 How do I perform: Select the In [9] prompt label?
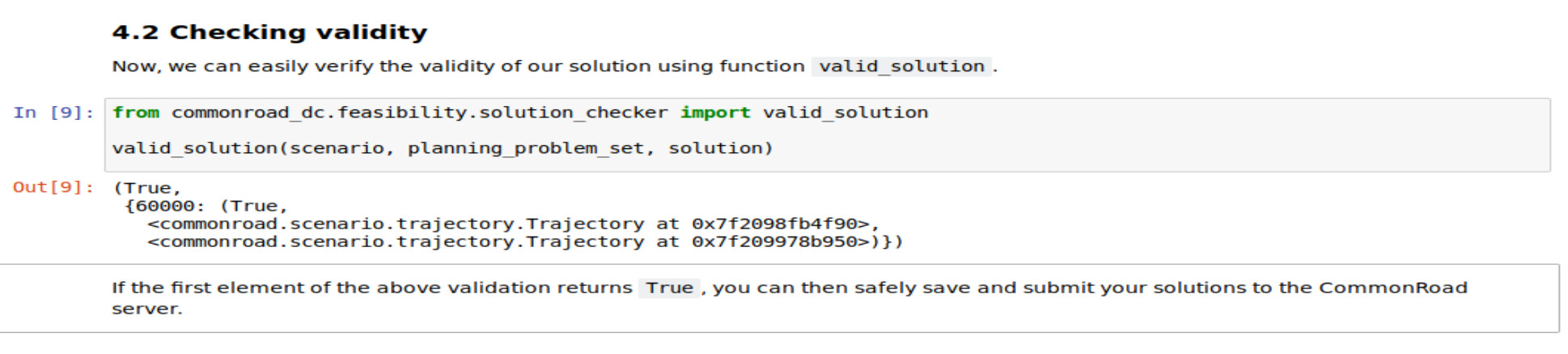coord(53,113)
